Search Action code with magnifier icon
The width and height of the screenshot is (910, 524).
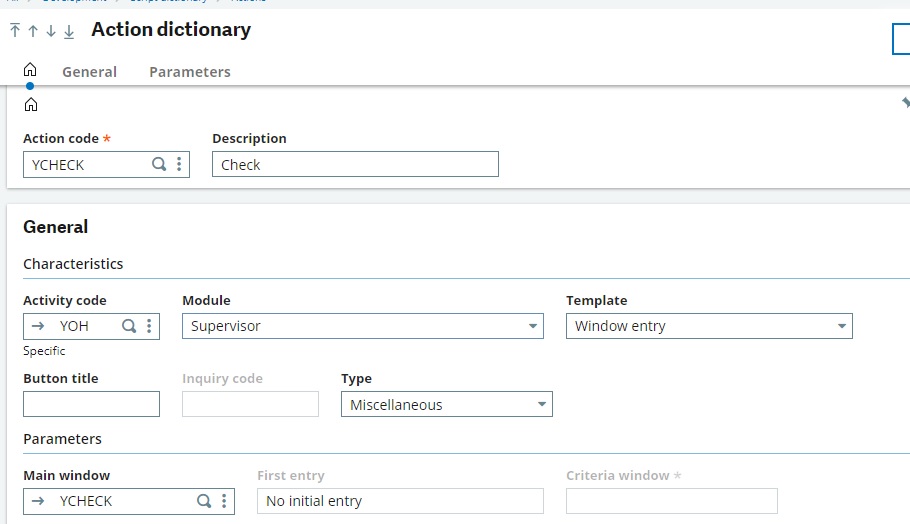click(158, 164)
